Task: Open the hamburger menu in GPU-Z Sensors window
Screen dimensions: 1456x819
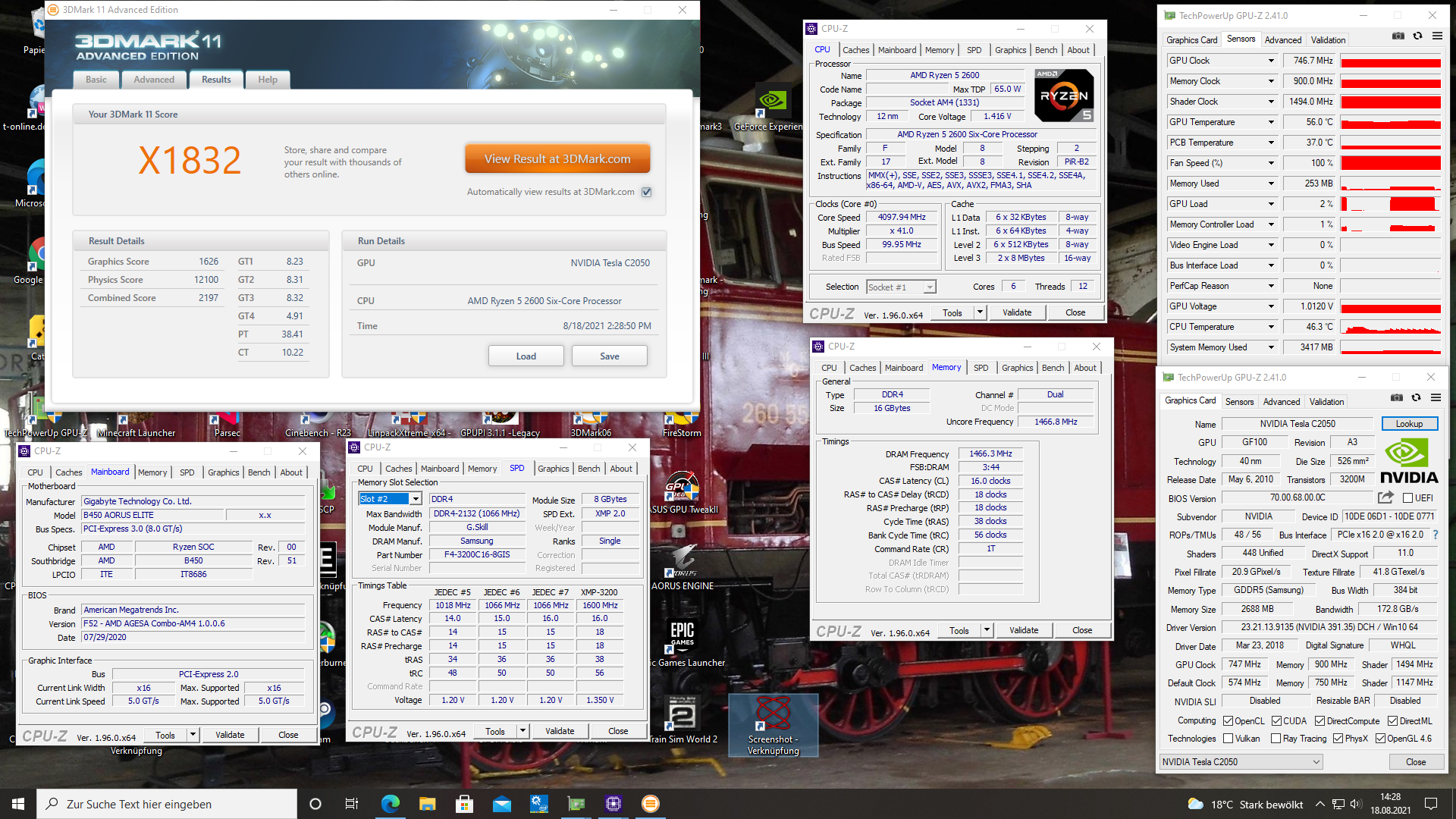Action: 1437,36
